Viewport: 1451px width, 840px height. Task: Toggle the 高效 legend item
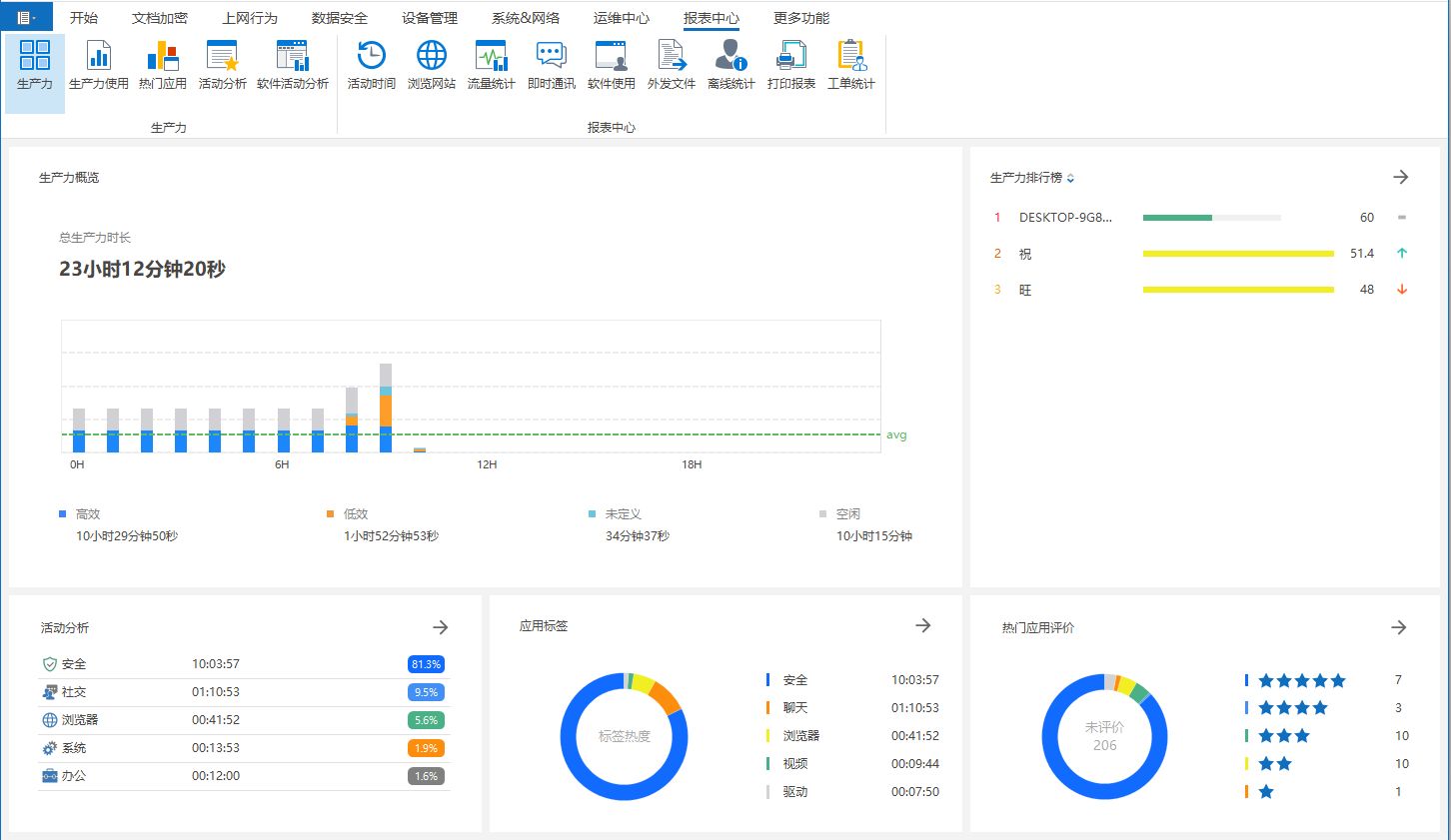[x=80, y=514]
